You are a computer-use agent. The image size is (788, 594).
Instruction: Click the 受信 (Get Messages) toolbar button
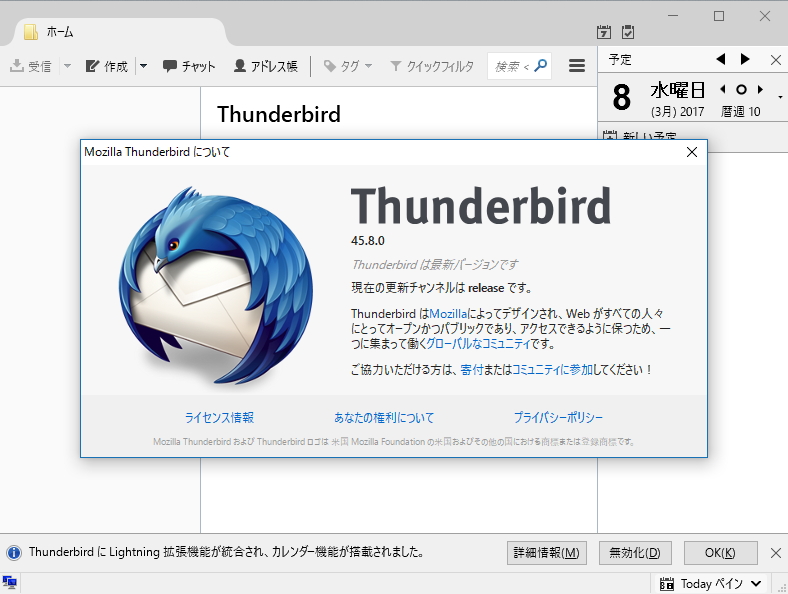pos(31,66)
